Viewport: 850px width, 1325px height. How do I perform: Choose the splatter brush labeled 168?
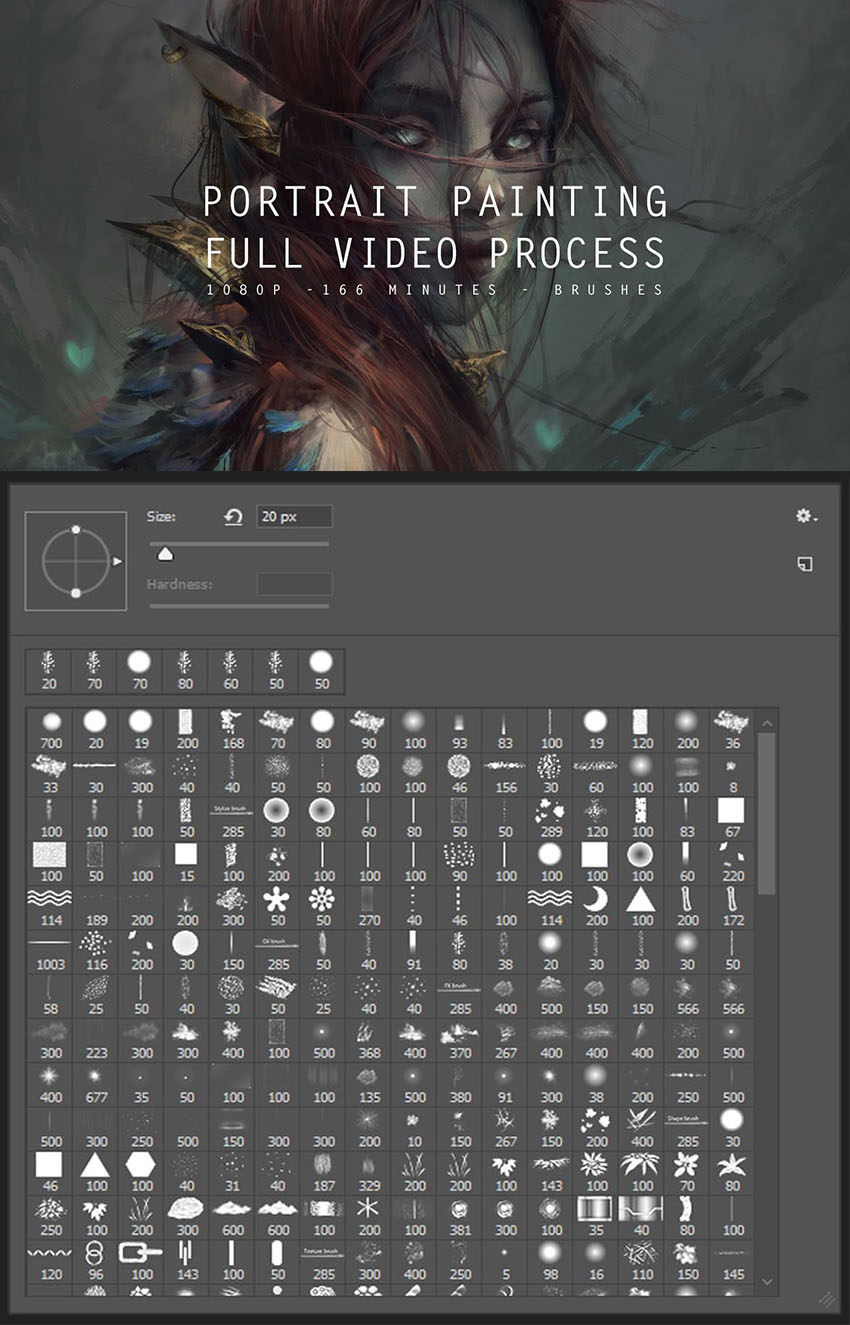pos(232,730)
